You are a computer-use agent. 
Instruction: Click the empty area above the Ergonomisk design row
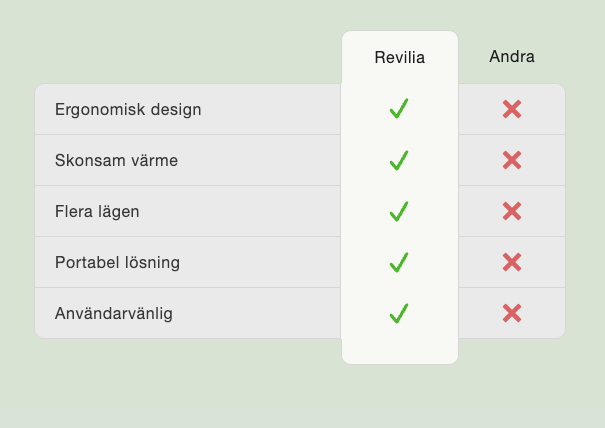180,60
